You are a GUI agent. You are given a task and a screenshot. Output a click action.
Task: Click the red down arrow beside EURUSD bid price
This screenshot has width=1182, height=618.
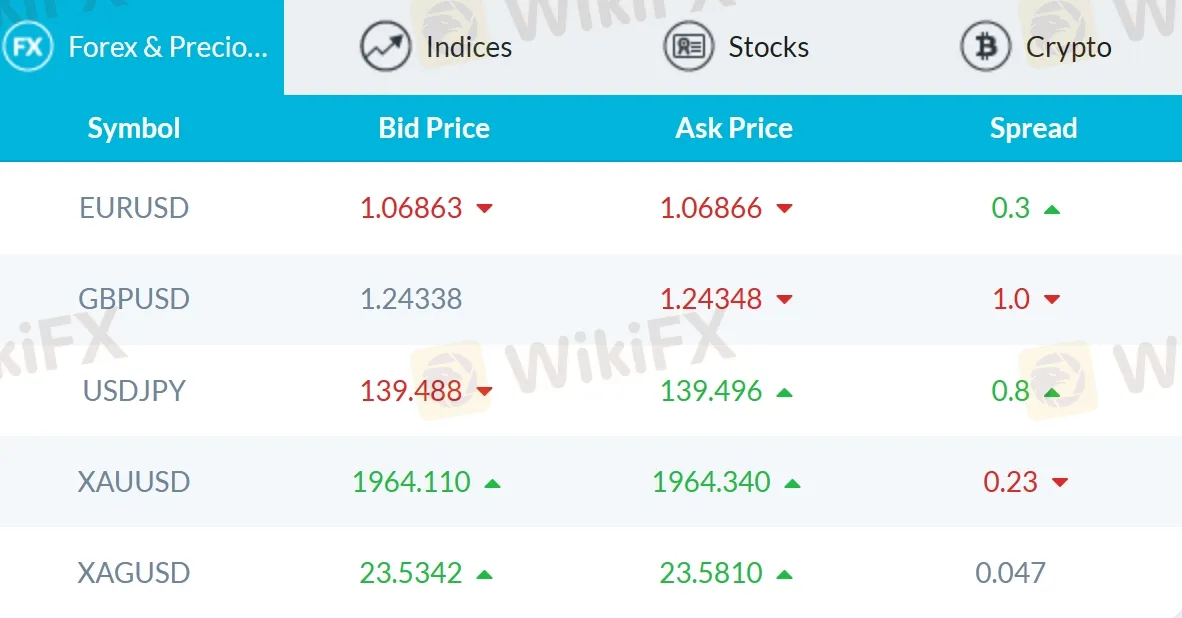click(x=485, y=208)
